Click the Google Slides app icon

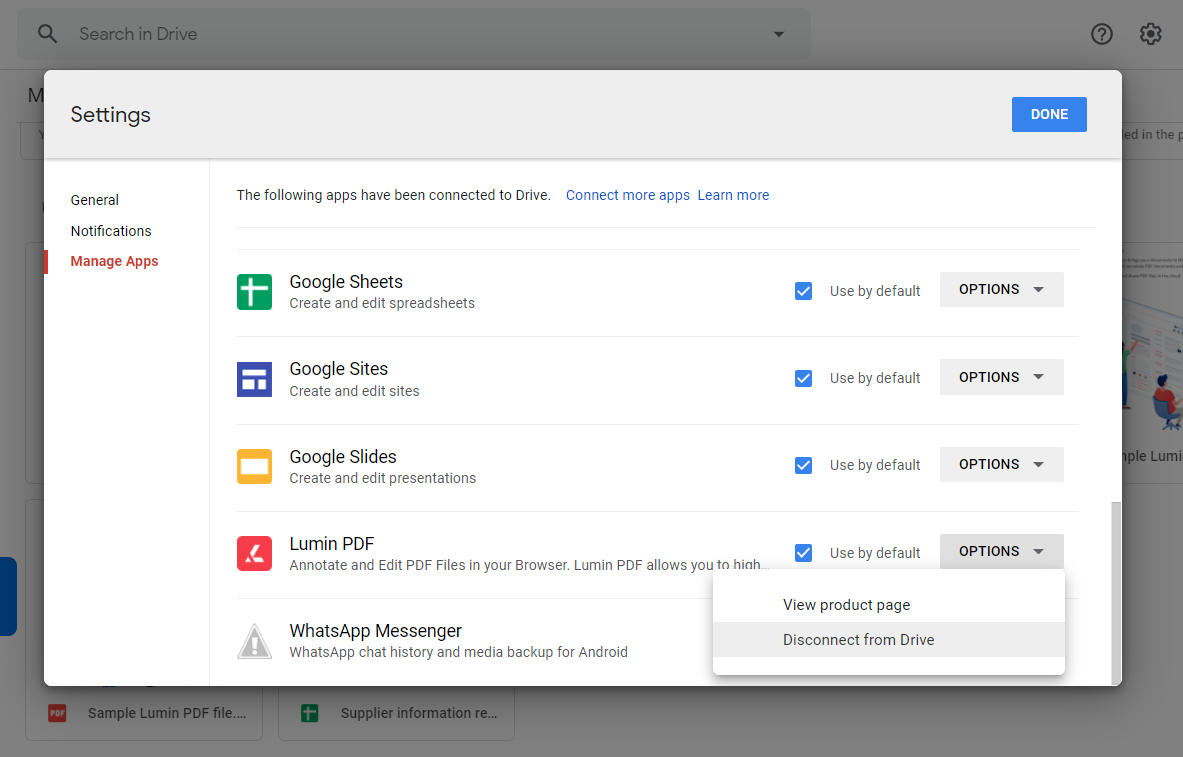[x=254, y=466]
